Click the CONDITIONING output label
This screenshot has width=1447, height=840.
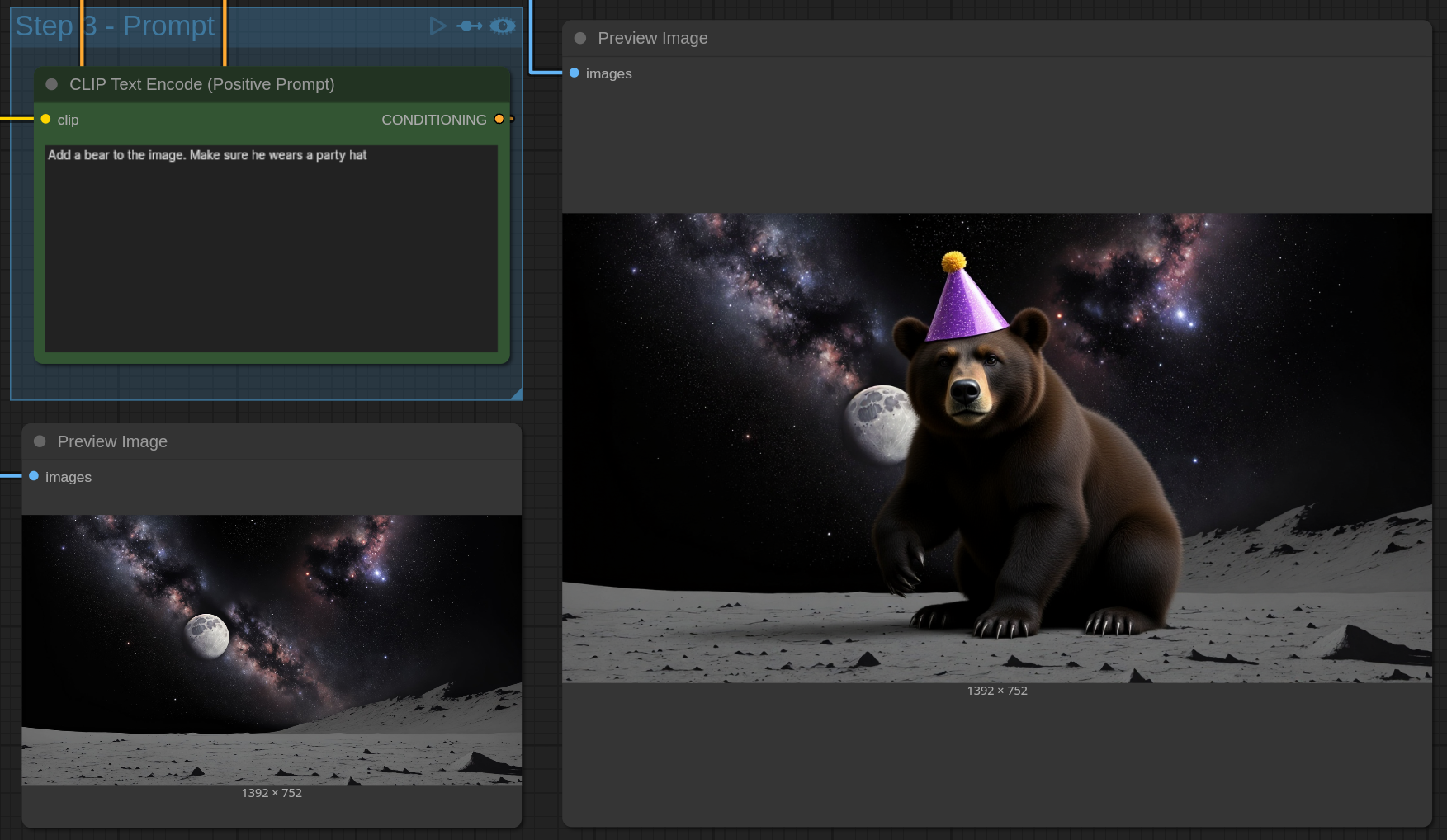coord(434,120)
